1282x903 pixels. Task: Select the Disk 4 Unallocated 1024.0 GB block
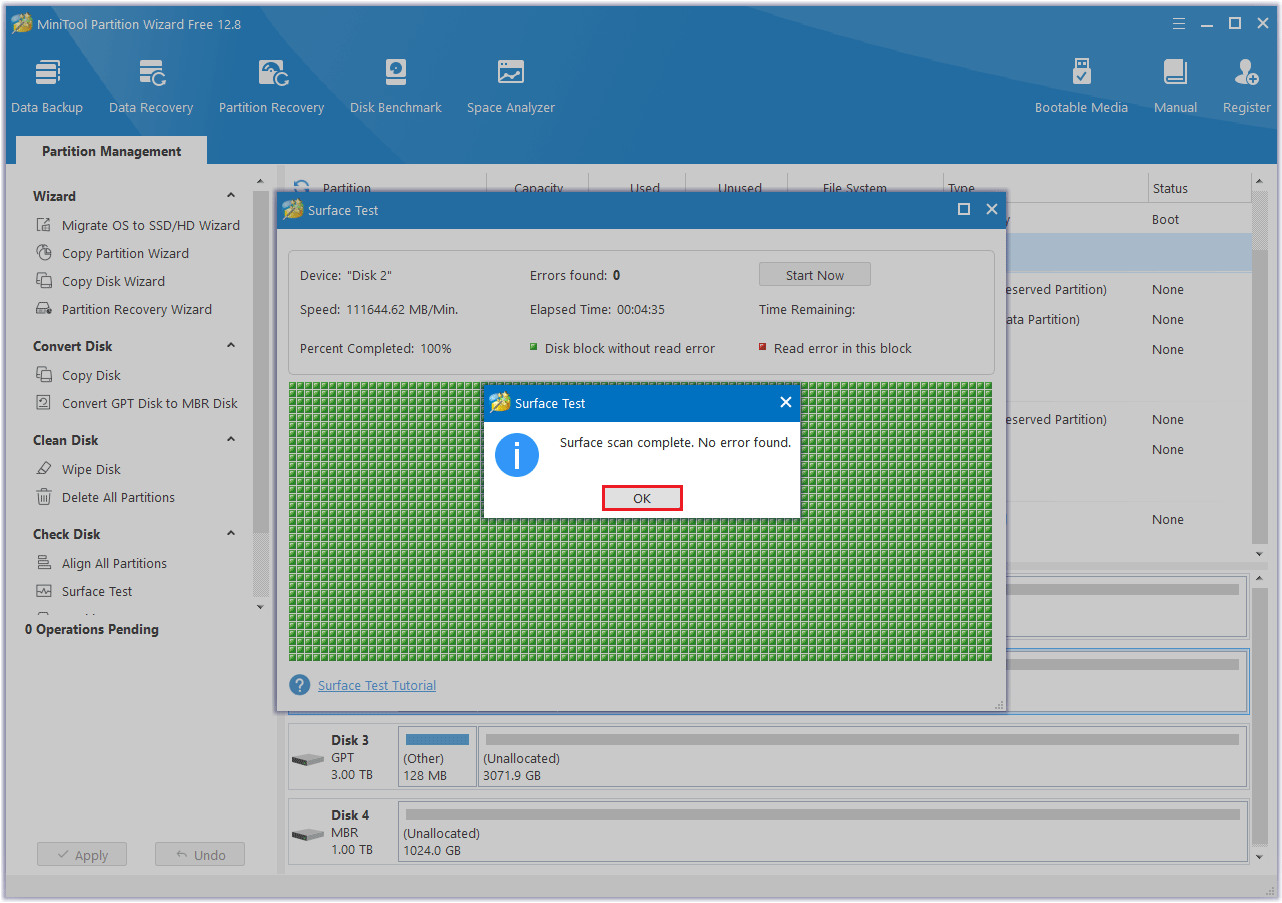click(823, 832)
